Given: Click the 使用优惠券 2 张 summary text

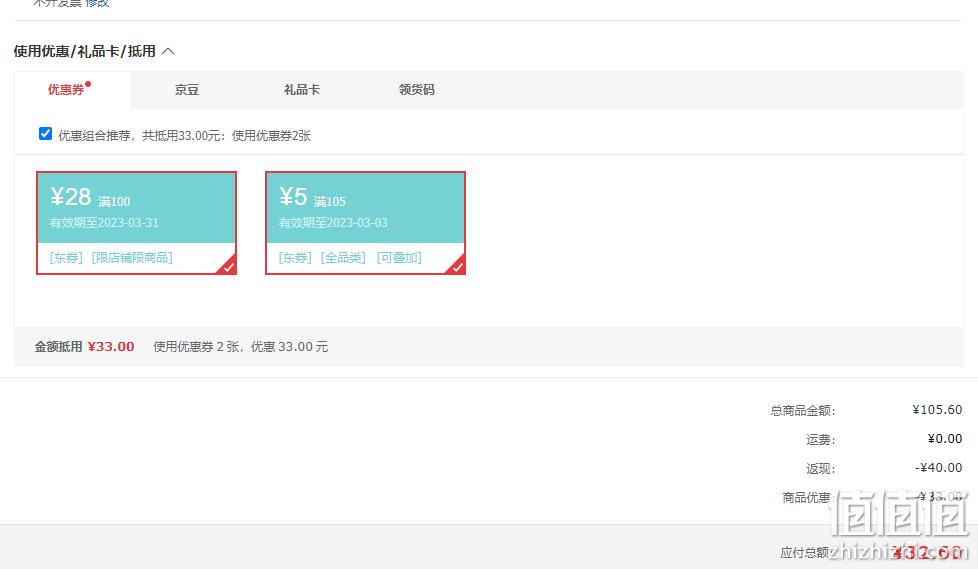Looking at the screenshot, I should (241, 347).
